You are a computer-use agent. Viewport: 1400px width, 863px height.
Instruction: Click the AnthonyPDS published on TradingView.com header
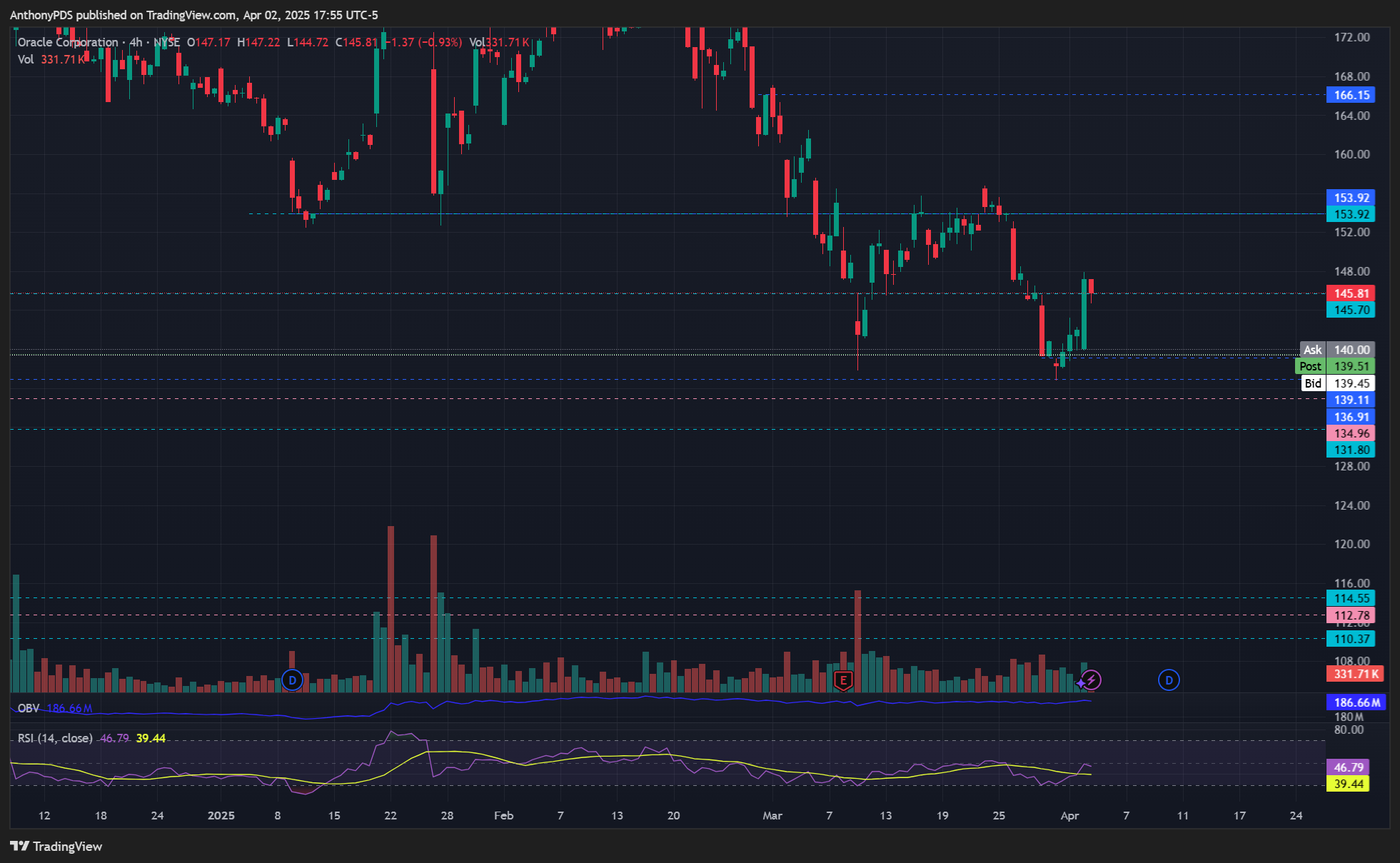[x=194, y=15]
